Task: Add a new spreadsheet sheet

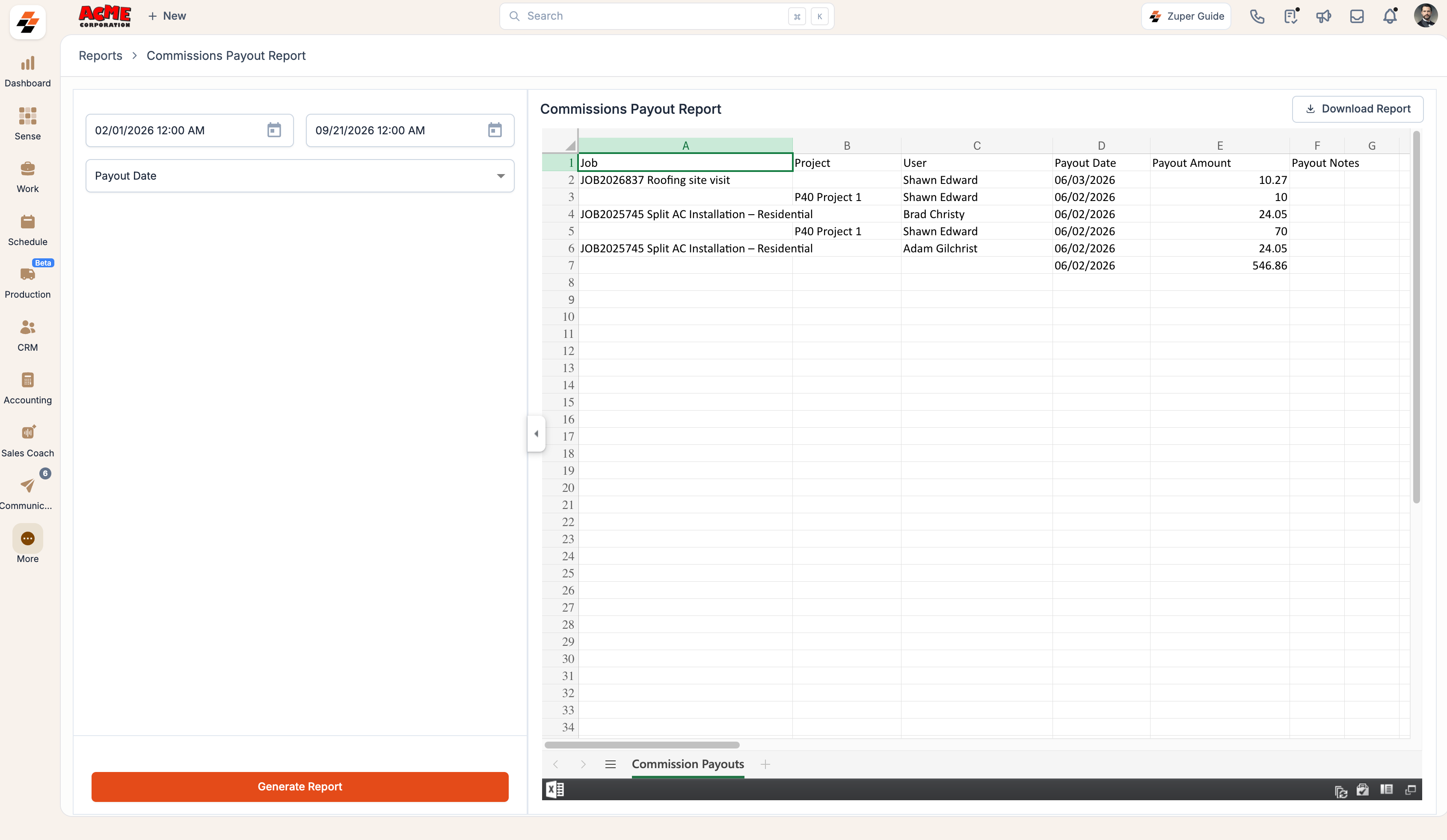Action: click(x=765, y=764)
